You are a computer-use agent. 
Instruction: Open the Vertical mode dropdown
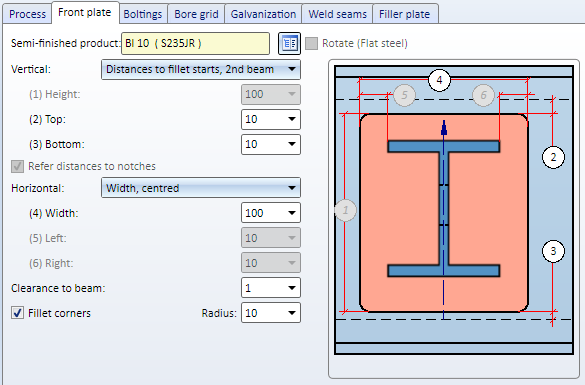(x=201, y=69)
